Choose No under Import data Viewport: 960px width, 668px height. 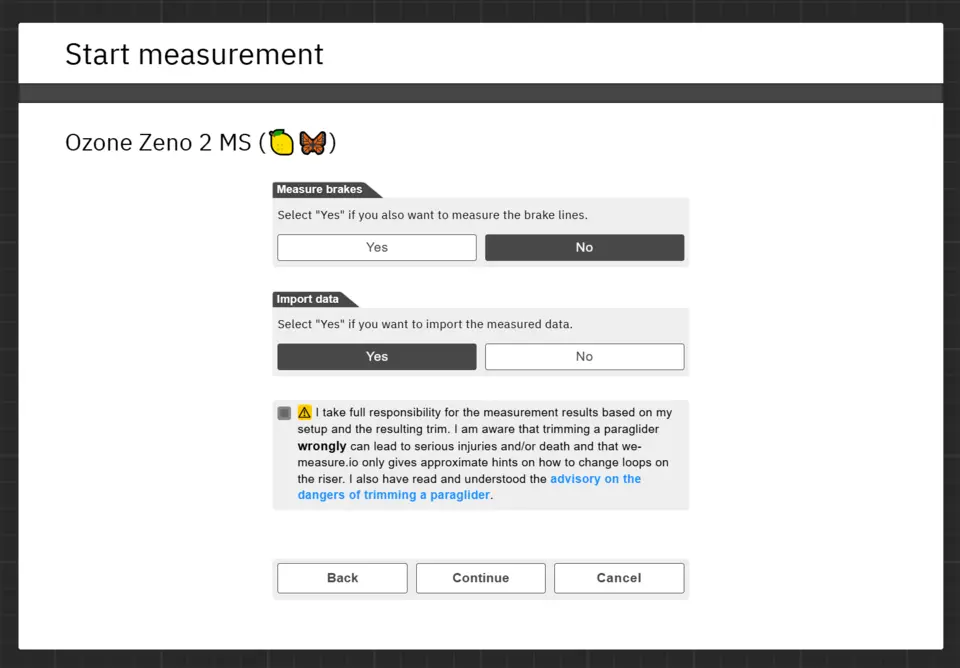click(x=584, y=356)
